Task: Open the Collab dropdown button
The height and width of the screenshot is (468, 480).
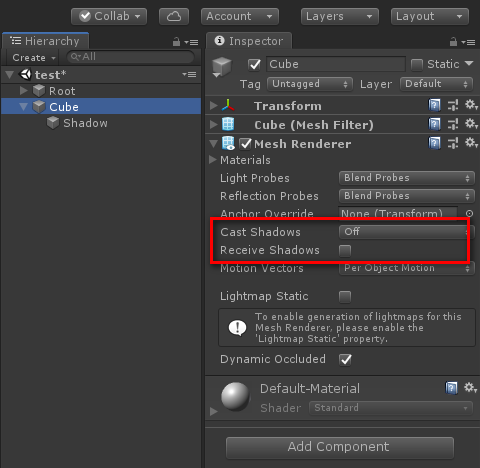Action: [109, 16]
